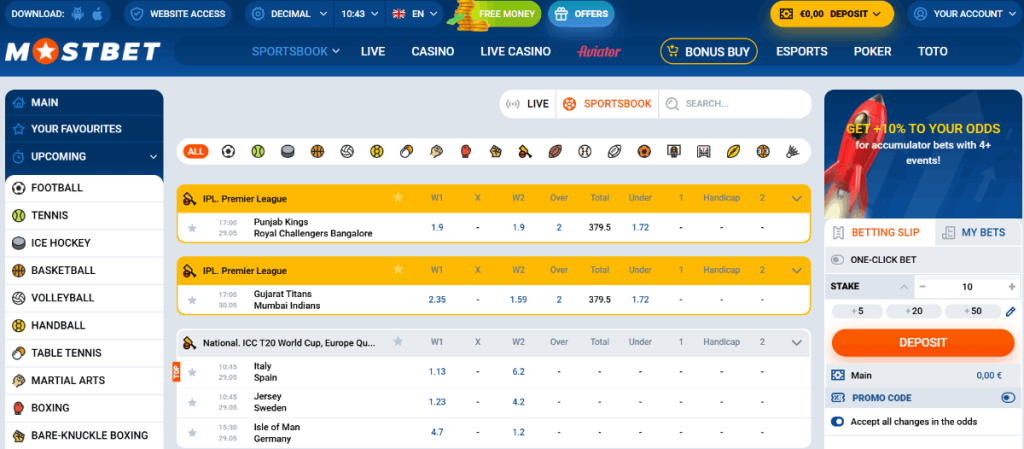Select the American football filter icon
This screenshot has width=1024, height=449.
point(554,151)
